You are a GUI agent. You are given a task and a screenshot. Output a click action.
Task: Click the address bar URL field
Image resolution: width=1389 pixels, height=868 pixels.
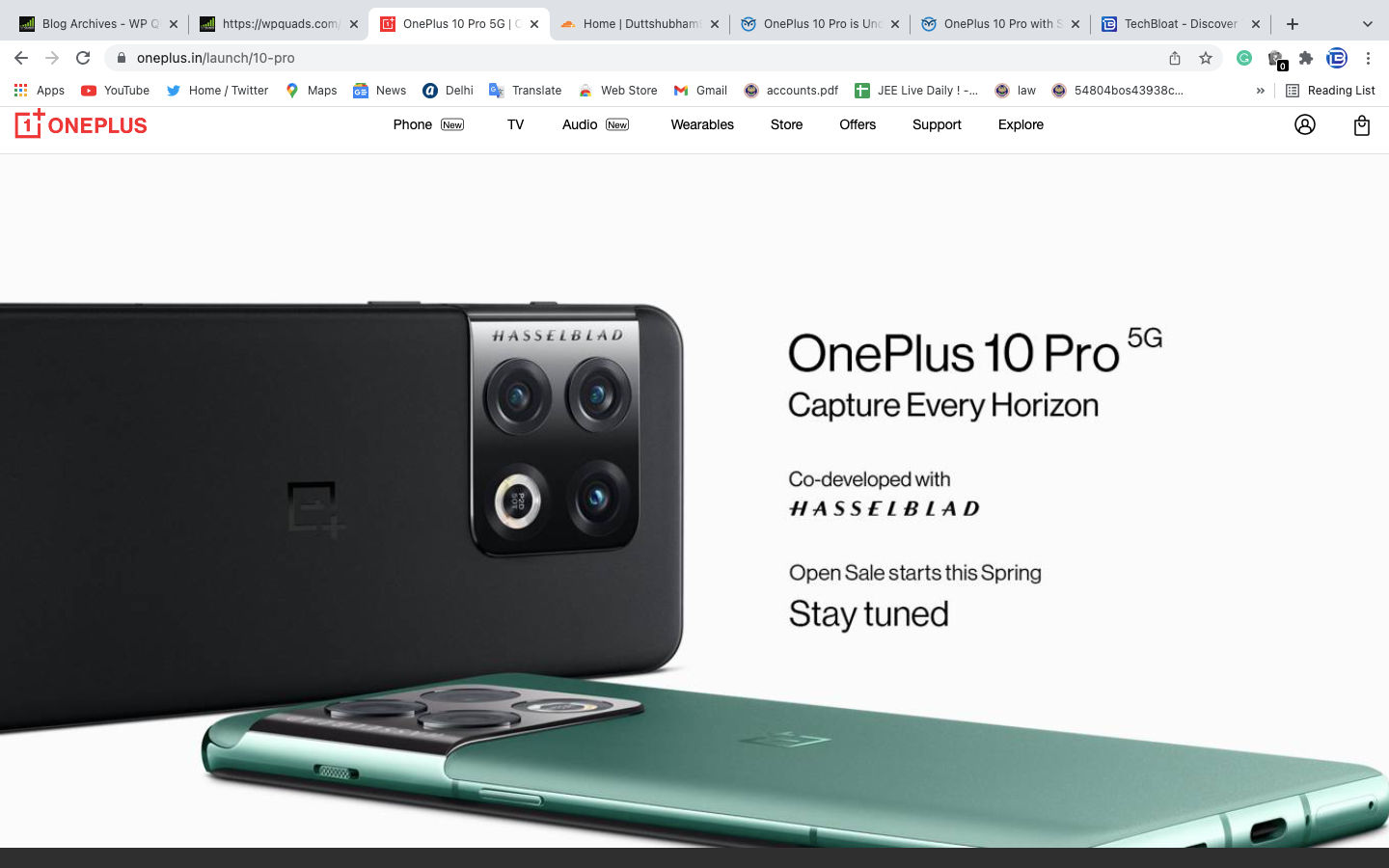(x=637, y=58)
